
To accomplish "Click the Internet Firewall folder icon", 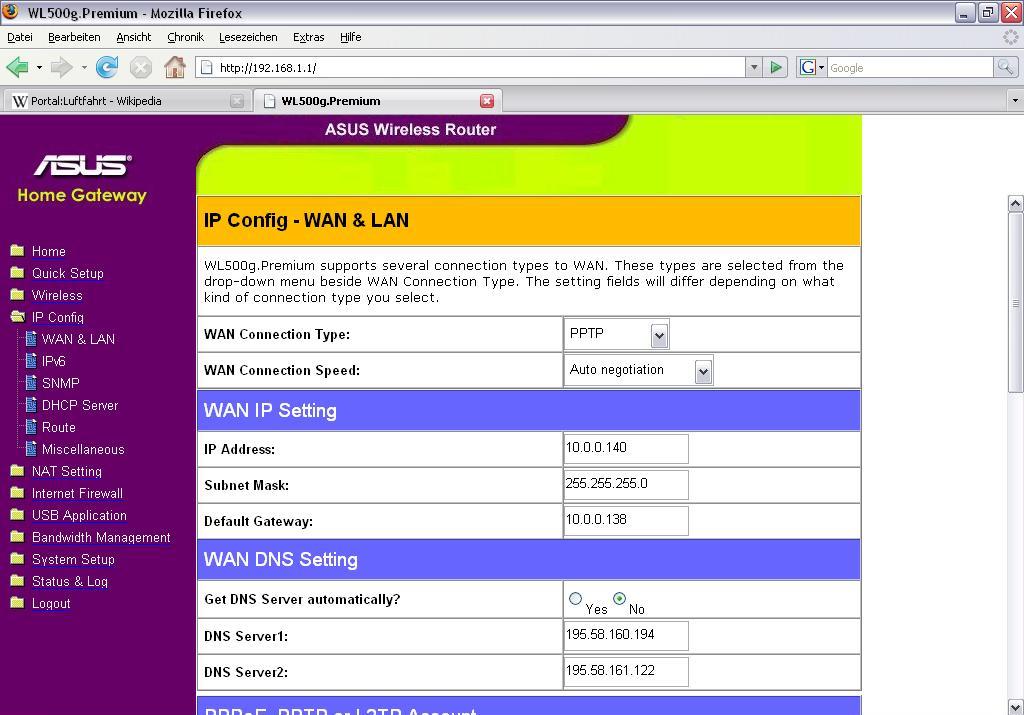I will click(18, 493).
